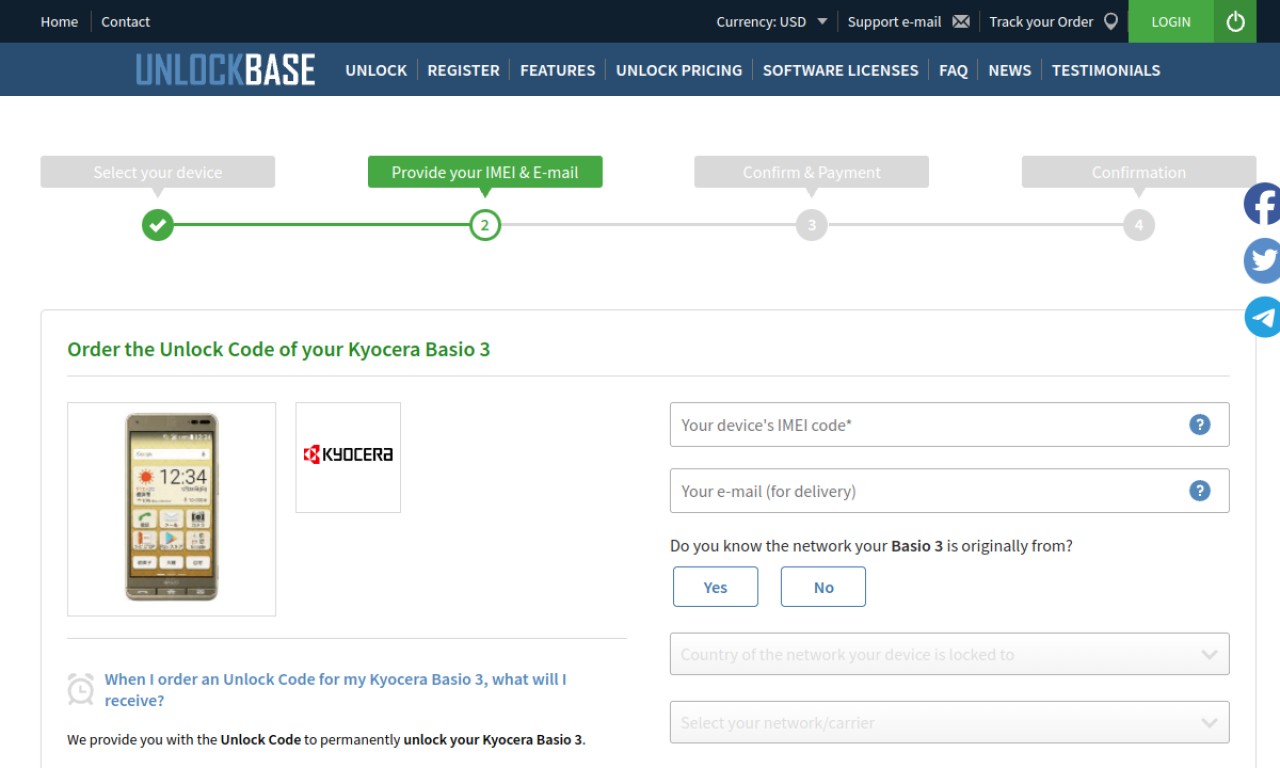1280x768 pixels.
Task: Open the REGISTER menu item
Action: pyautogui.click(x=463, y=70)
